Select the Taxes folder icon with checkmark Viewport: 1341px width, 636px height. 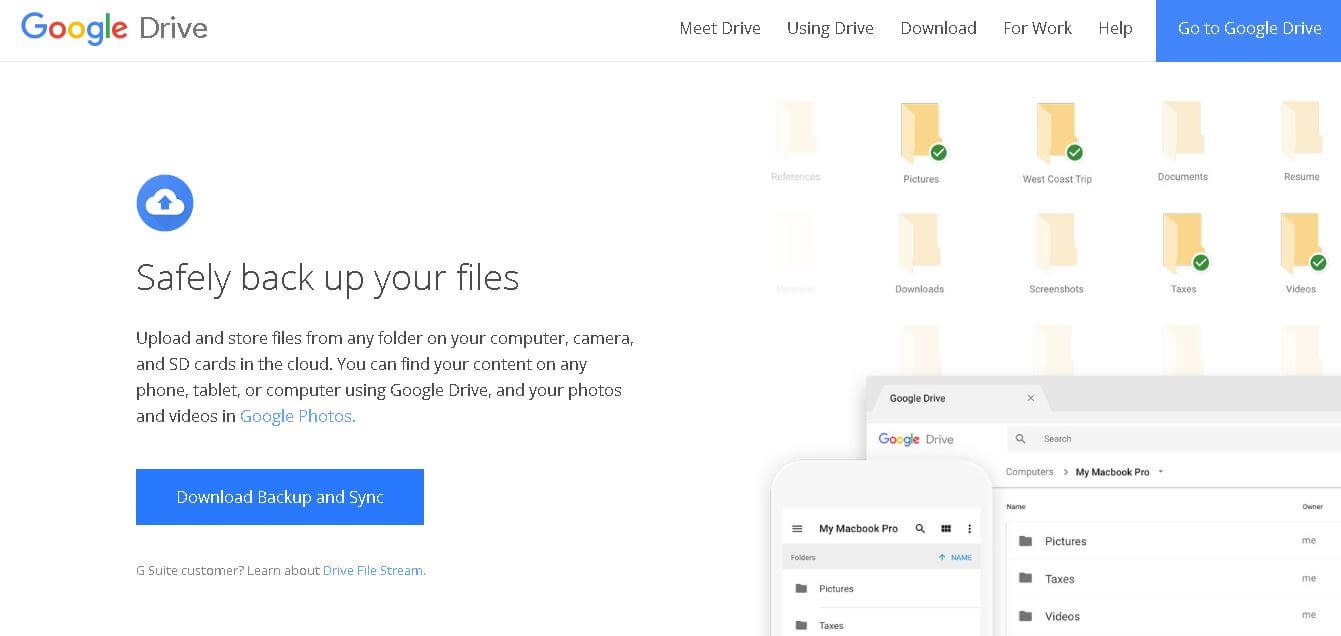tap(1186, 243)
